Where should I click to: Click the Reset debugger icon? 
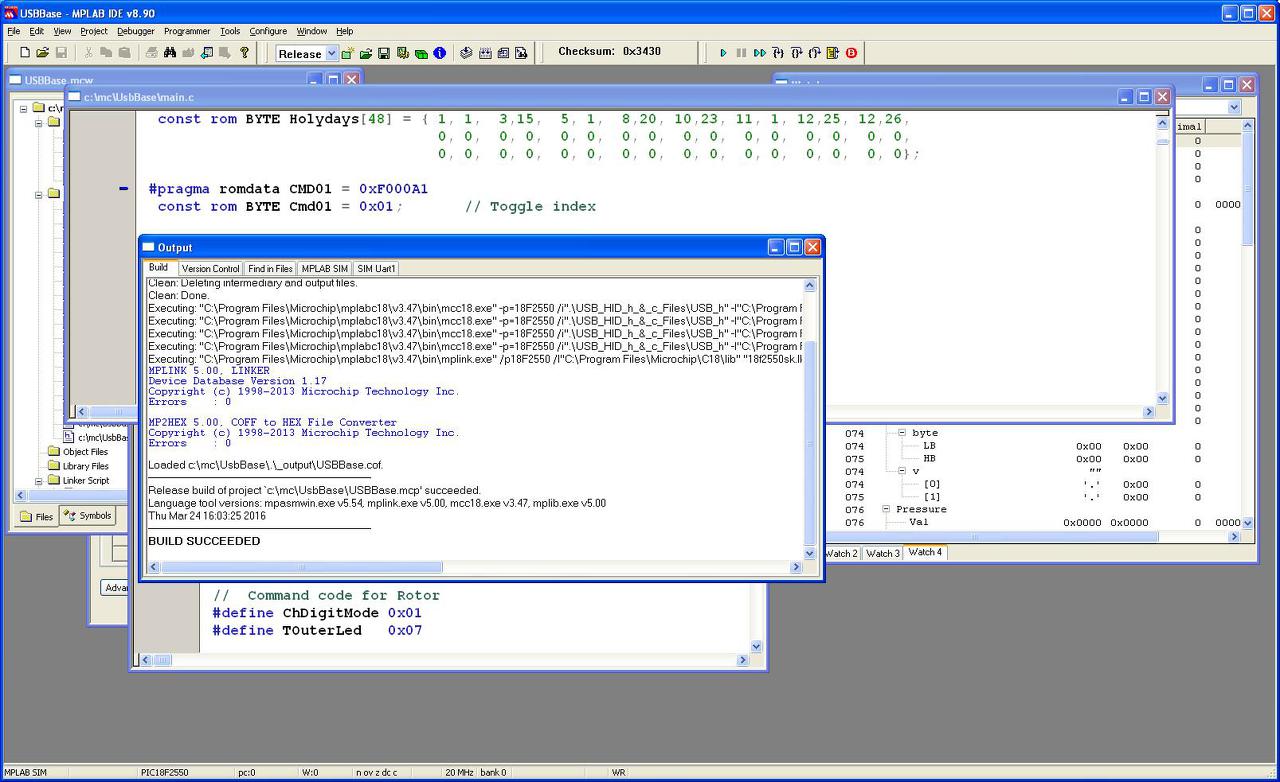[833, 53]
